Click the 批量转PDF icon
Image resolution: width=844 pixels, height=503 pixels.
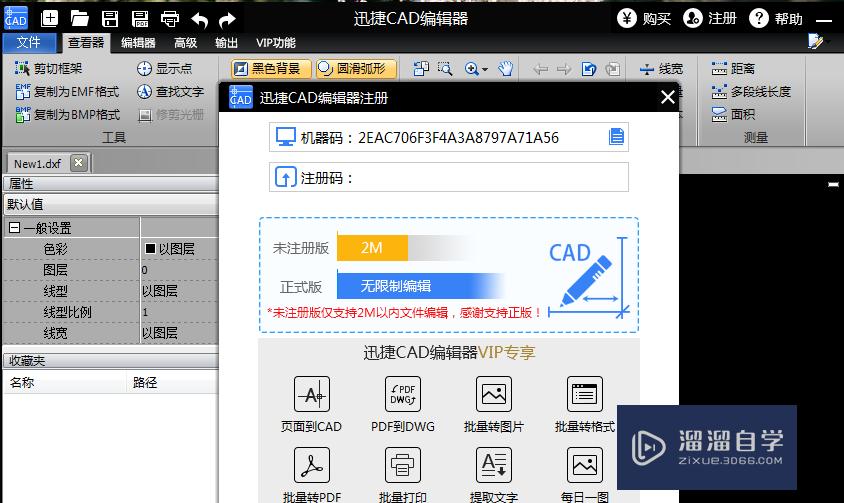click(312, 465)
